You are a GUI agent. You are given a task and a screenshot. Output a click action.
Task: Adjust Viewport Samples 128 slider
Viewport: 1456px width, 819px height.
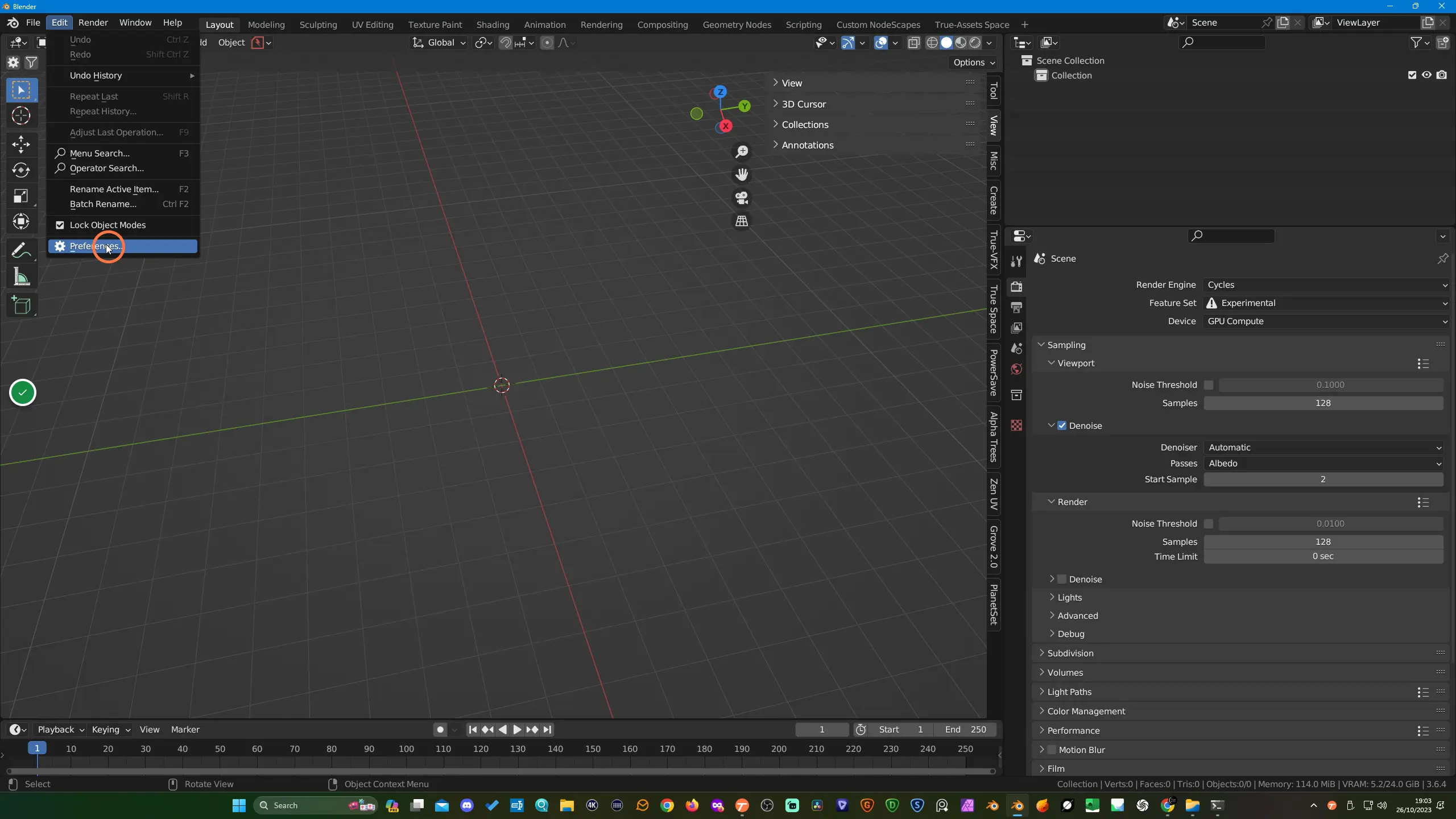[1323, 403]
